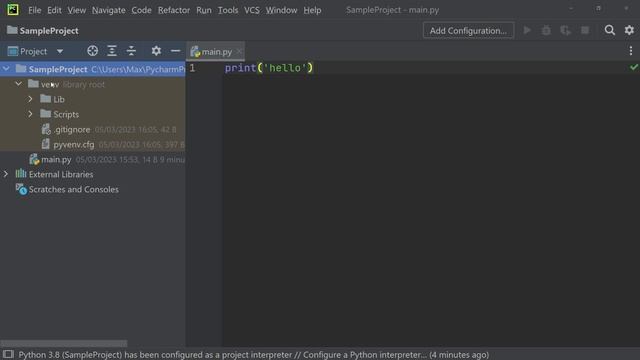This screenshot has height=360, width=640.
Task: Select the venv folder
Action: click(x=50, y=84)
